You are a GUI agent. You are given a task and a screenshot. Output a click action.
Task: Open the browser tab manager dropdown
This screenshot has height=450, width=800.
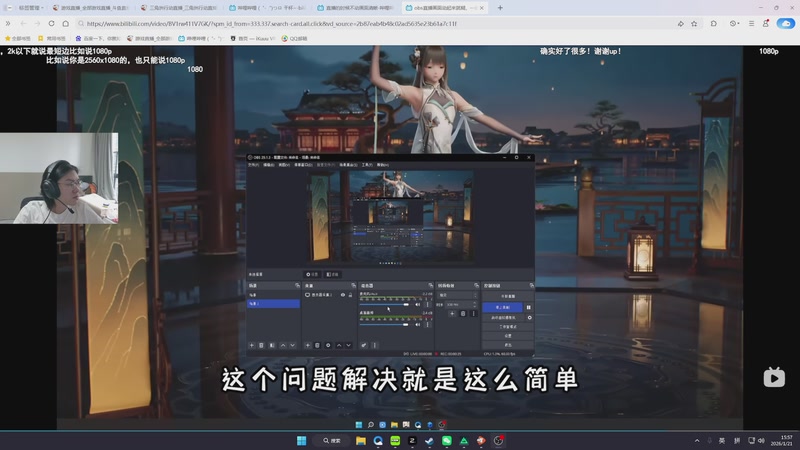click(29, 8)
